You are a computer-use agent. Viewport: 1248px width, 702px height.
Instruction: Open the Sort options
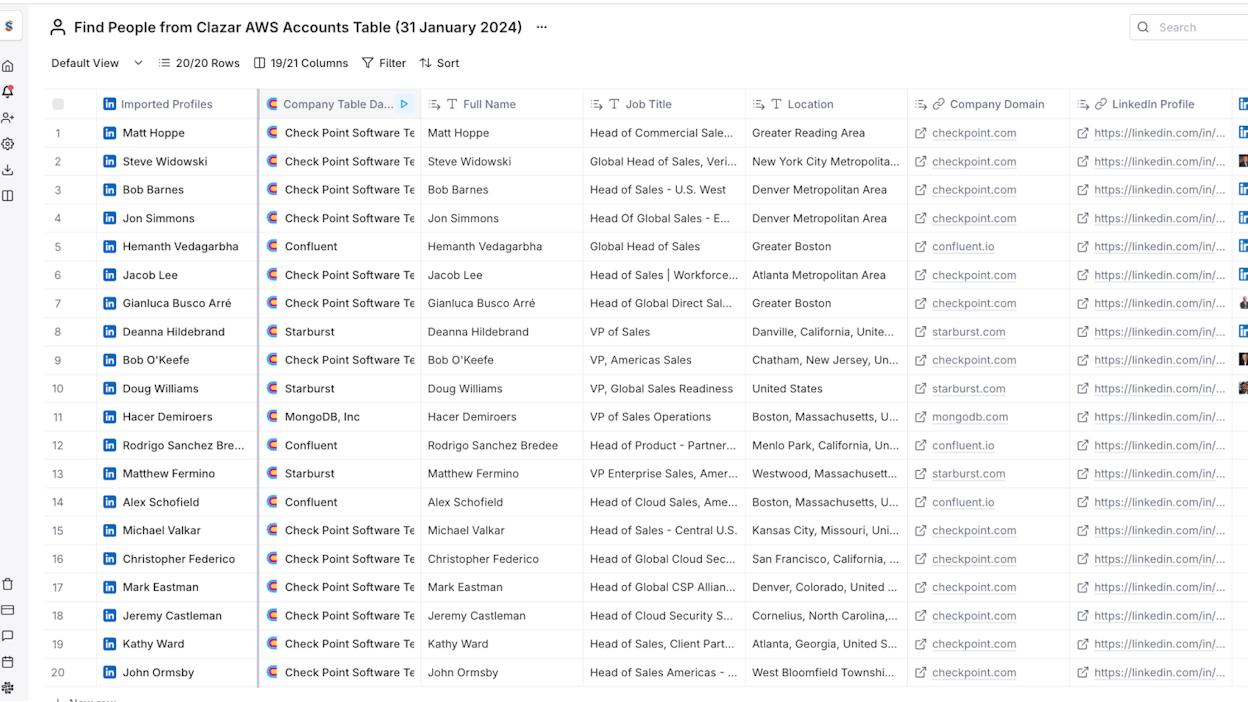(439, 63)
